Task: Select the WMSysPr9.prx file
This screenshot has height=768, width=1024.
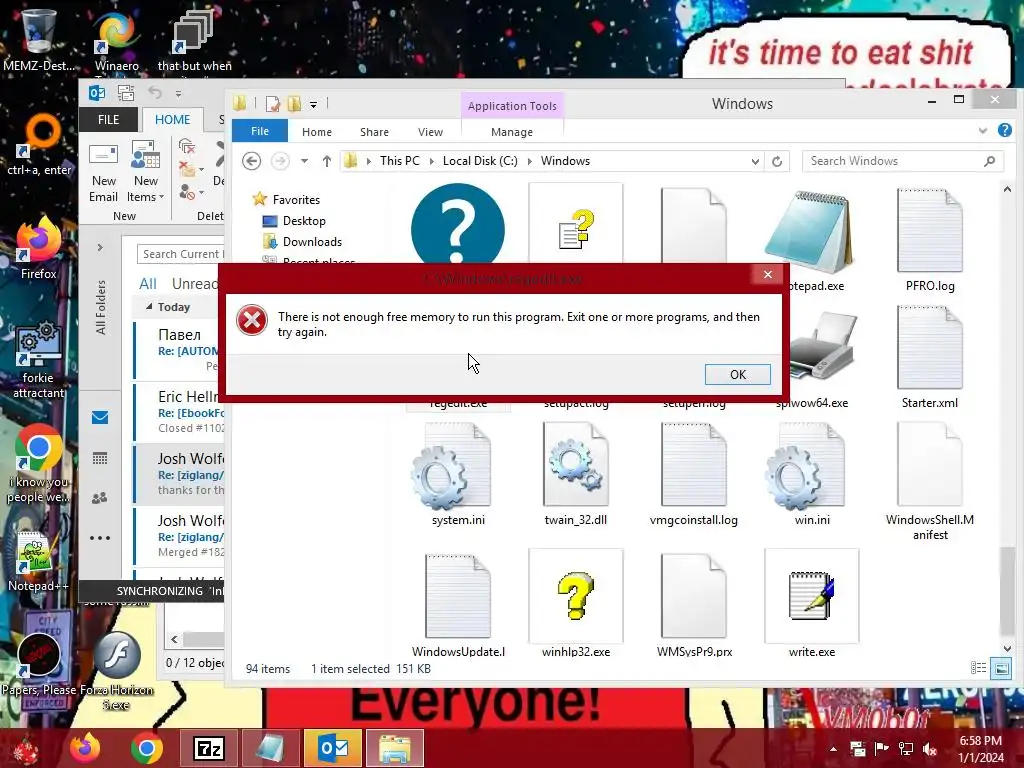Action: (694, 605)
